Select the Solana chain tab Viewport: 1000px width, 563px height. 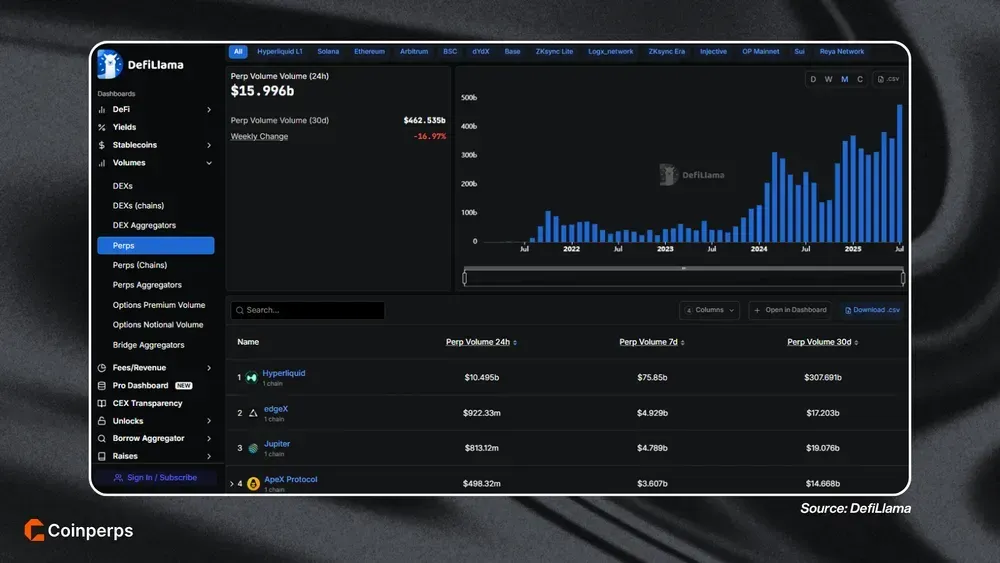click(328, 52)
